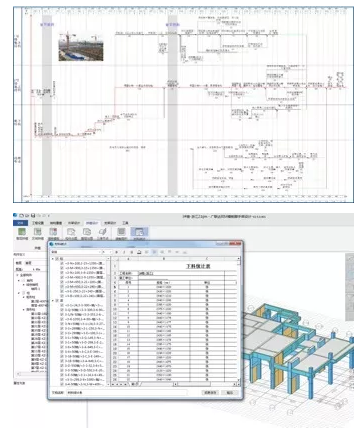Click the third ribbon icon with red mark

53,232
